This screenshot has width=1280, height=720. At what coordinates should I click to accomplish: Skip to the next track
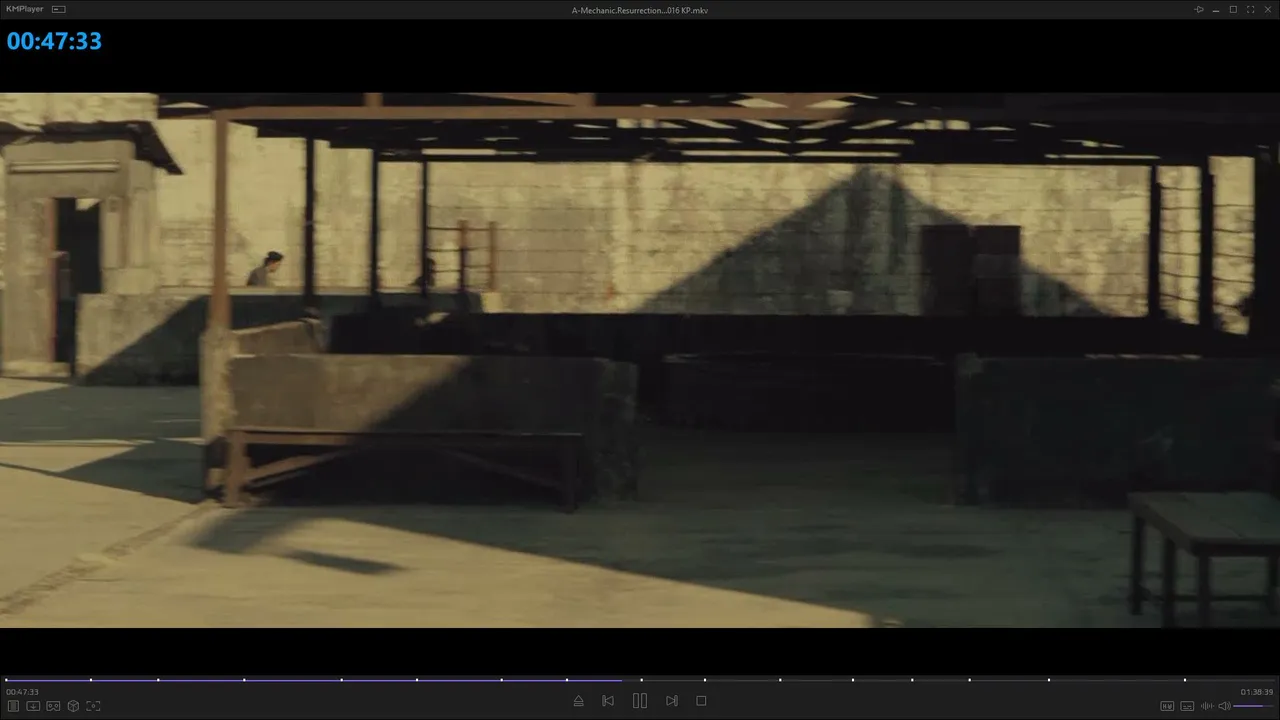(672, 701)
